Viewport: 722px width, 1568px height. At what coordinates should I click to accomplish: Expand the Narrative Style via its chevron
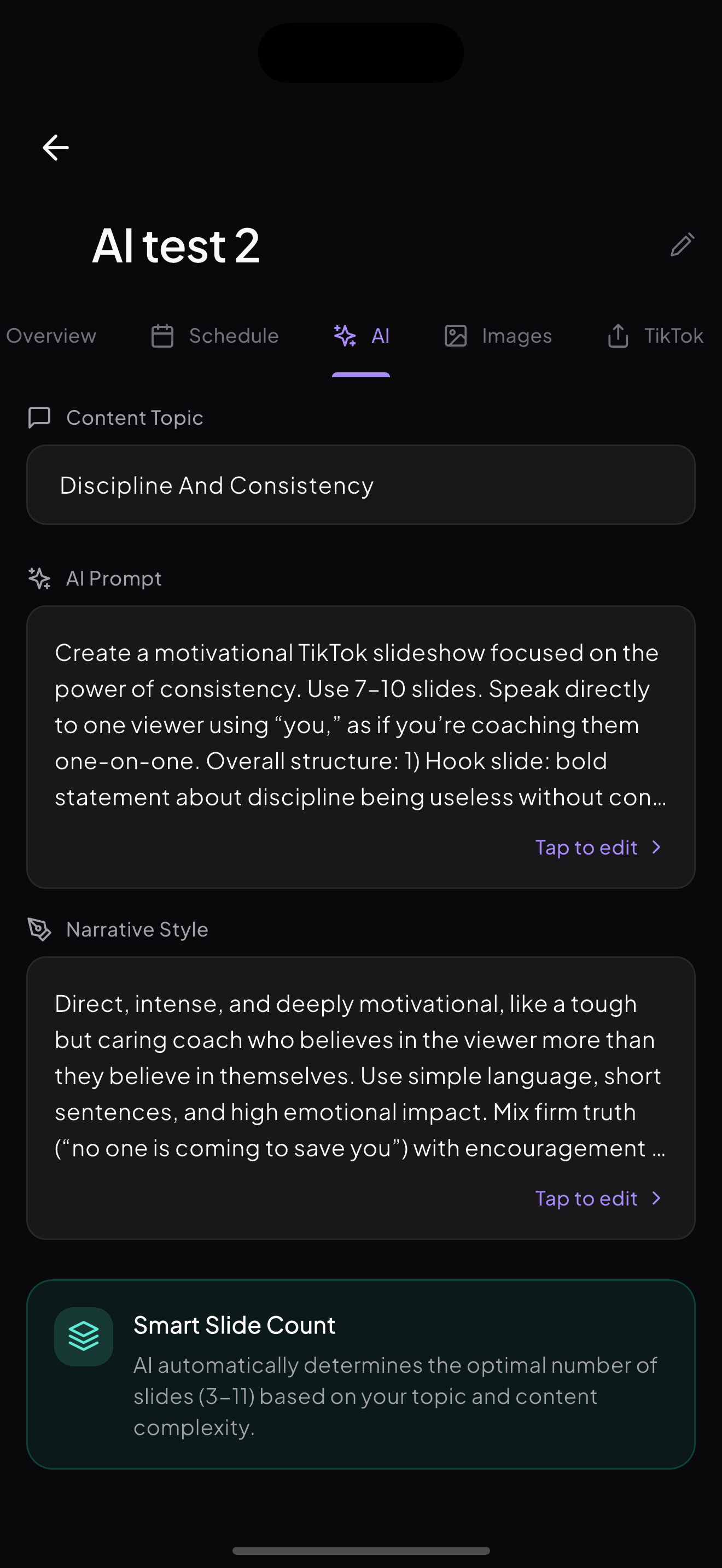656,1198
